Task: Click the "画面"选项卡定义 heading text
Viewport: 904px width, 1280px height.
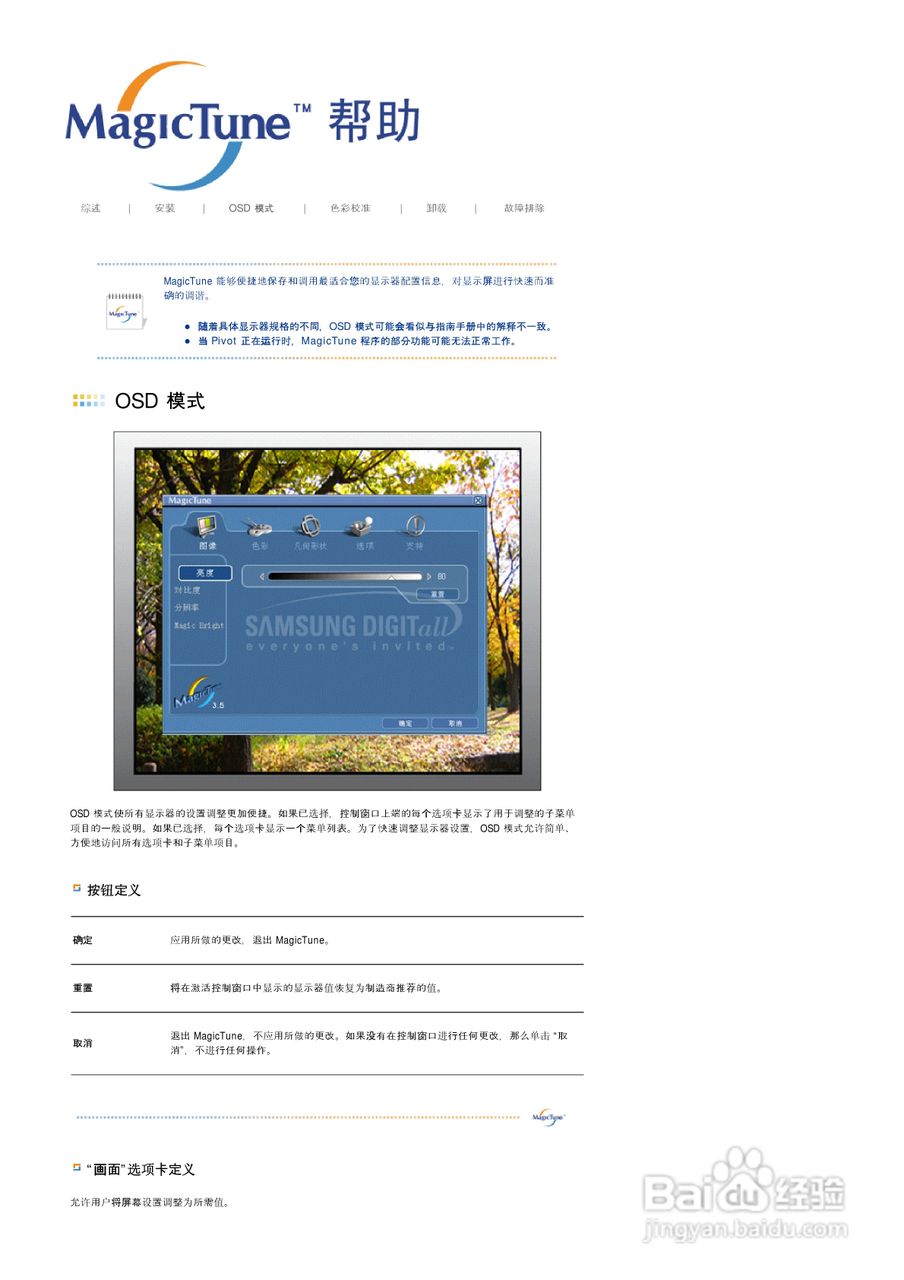Action: 141,1169
